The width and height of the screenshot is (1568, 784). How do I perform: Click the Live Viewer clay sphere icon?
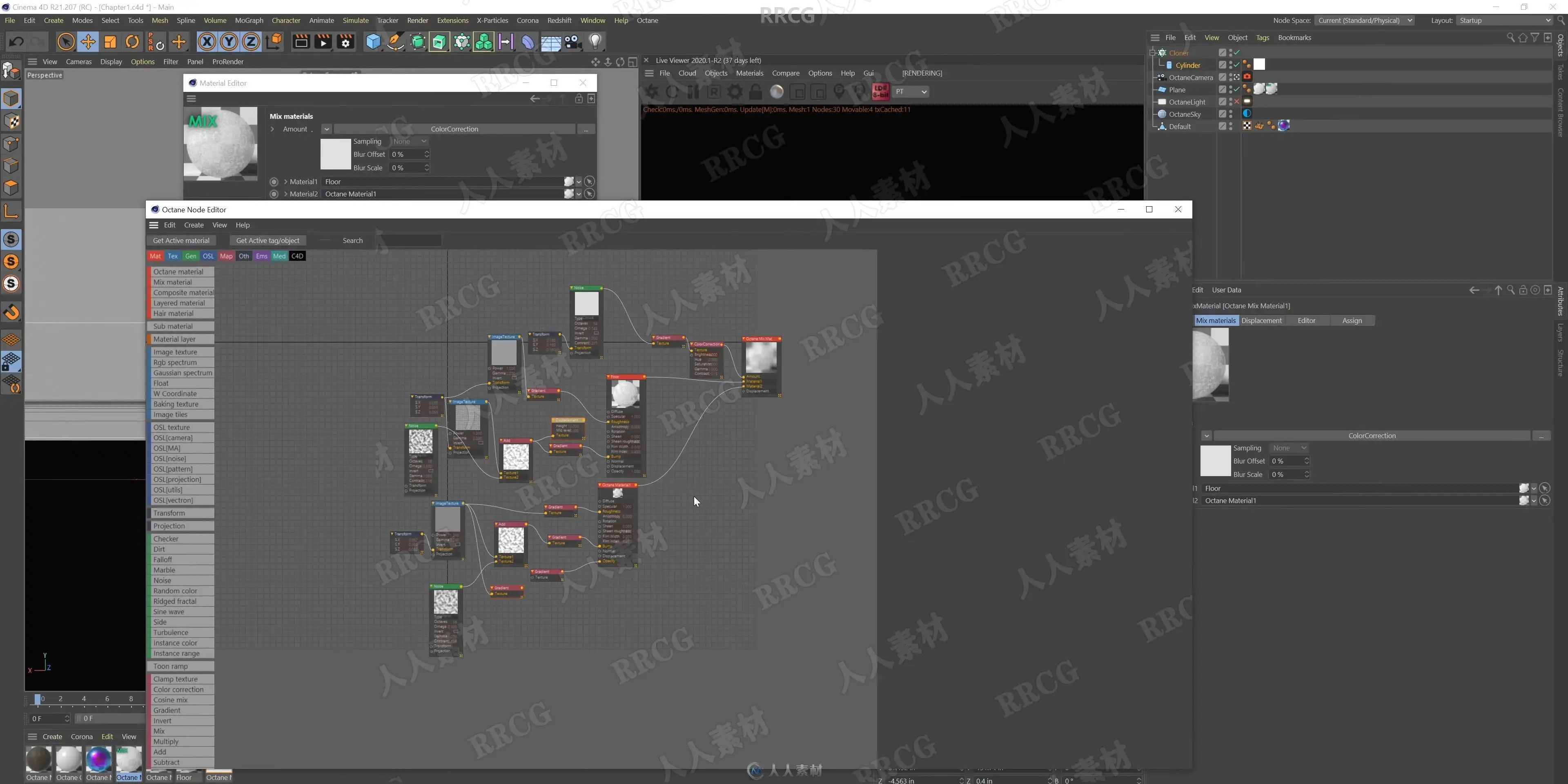777,91
